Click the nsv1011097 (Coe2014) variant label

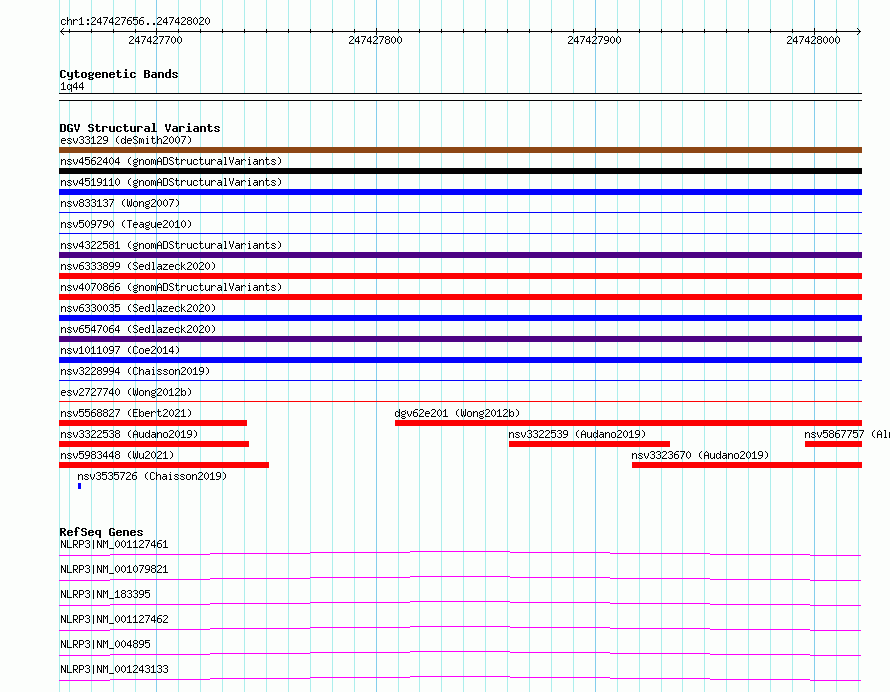pyautogui.click(x=120, y=350)
